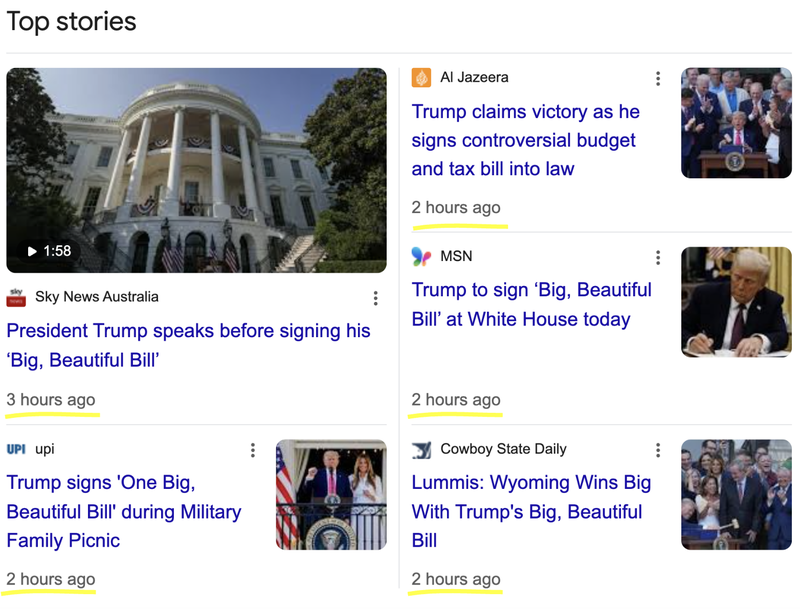The width and height of the screenshot is (800, 611).
Task: Click the Cowboy State Daily story thumbnail
Action: tap(736, 495)
